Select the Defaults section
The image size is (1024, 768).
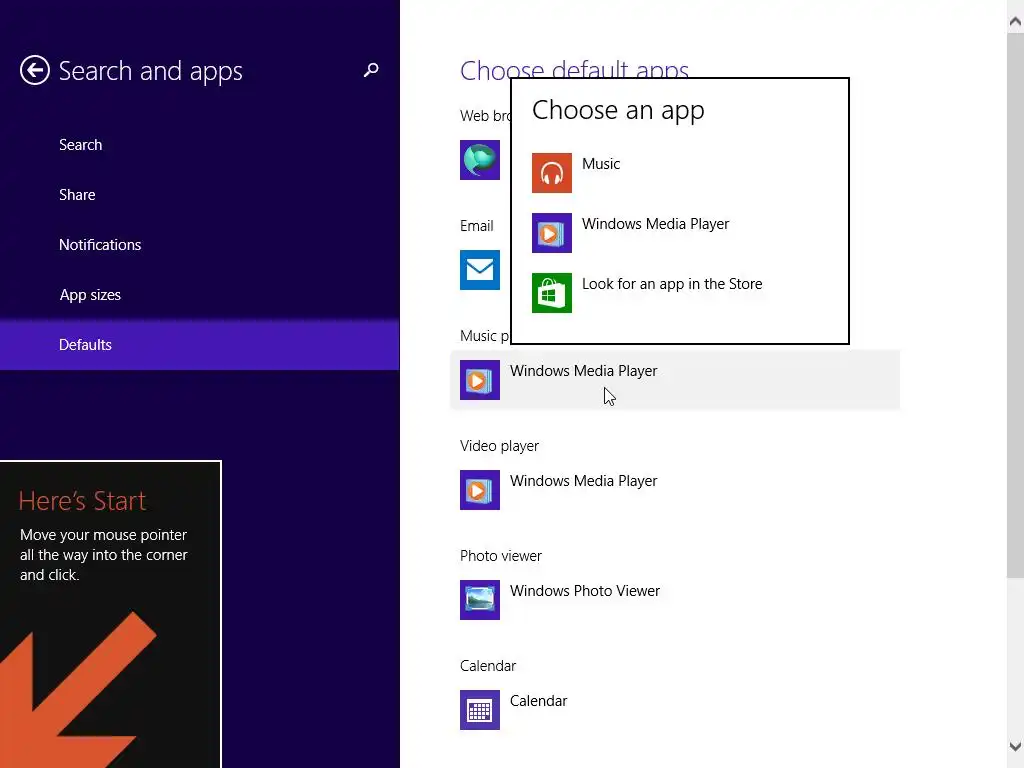[x=199, y=344]
